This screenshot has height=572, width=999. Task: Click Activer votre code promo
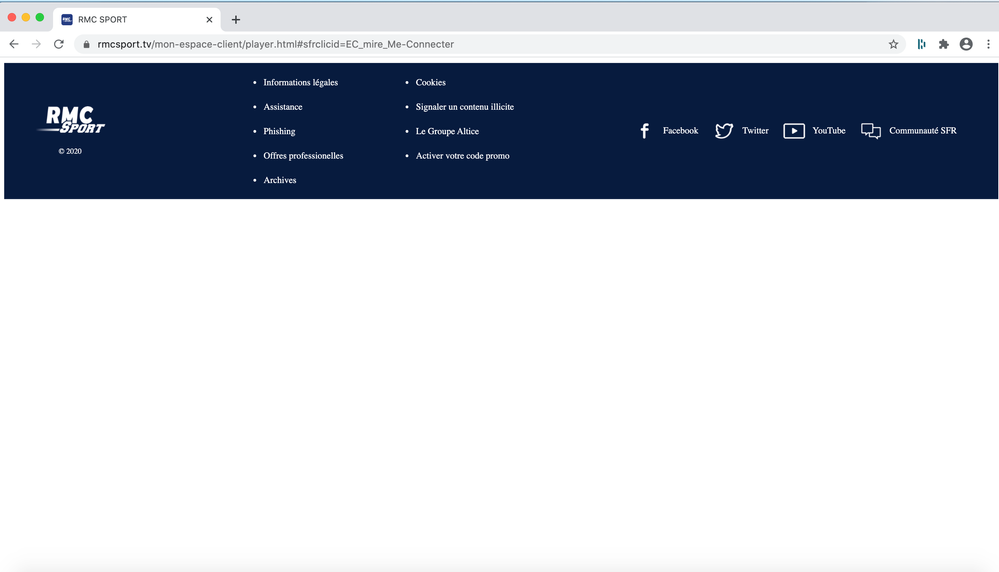click(x=462, y=156)
